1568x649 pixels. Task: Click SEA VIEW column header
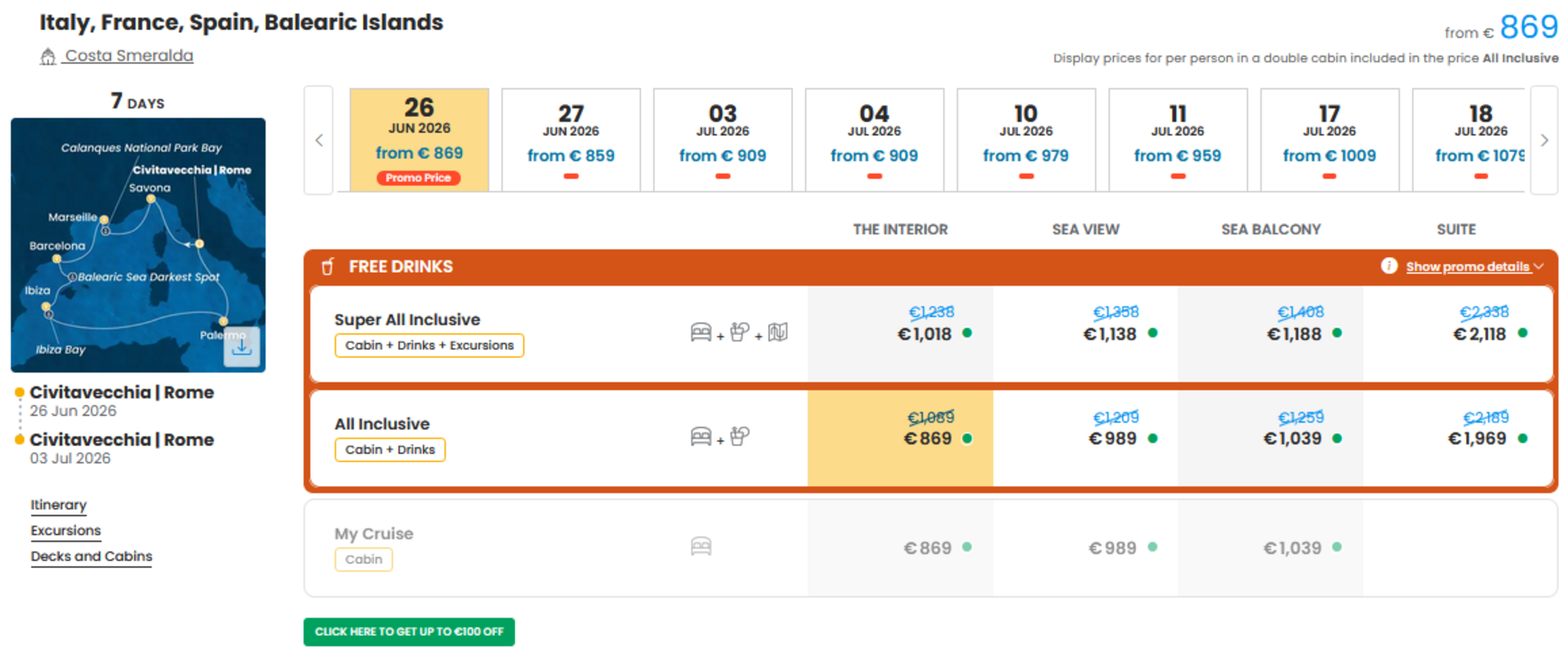pos(1086,230)
